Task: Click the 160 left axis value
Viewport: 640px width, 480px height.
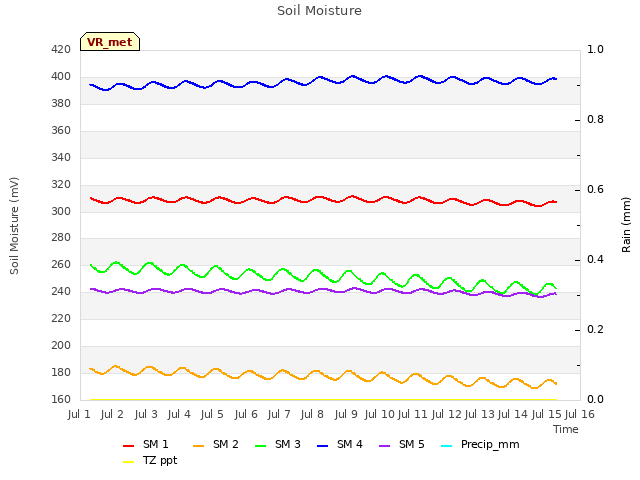Action: (61, 399)
